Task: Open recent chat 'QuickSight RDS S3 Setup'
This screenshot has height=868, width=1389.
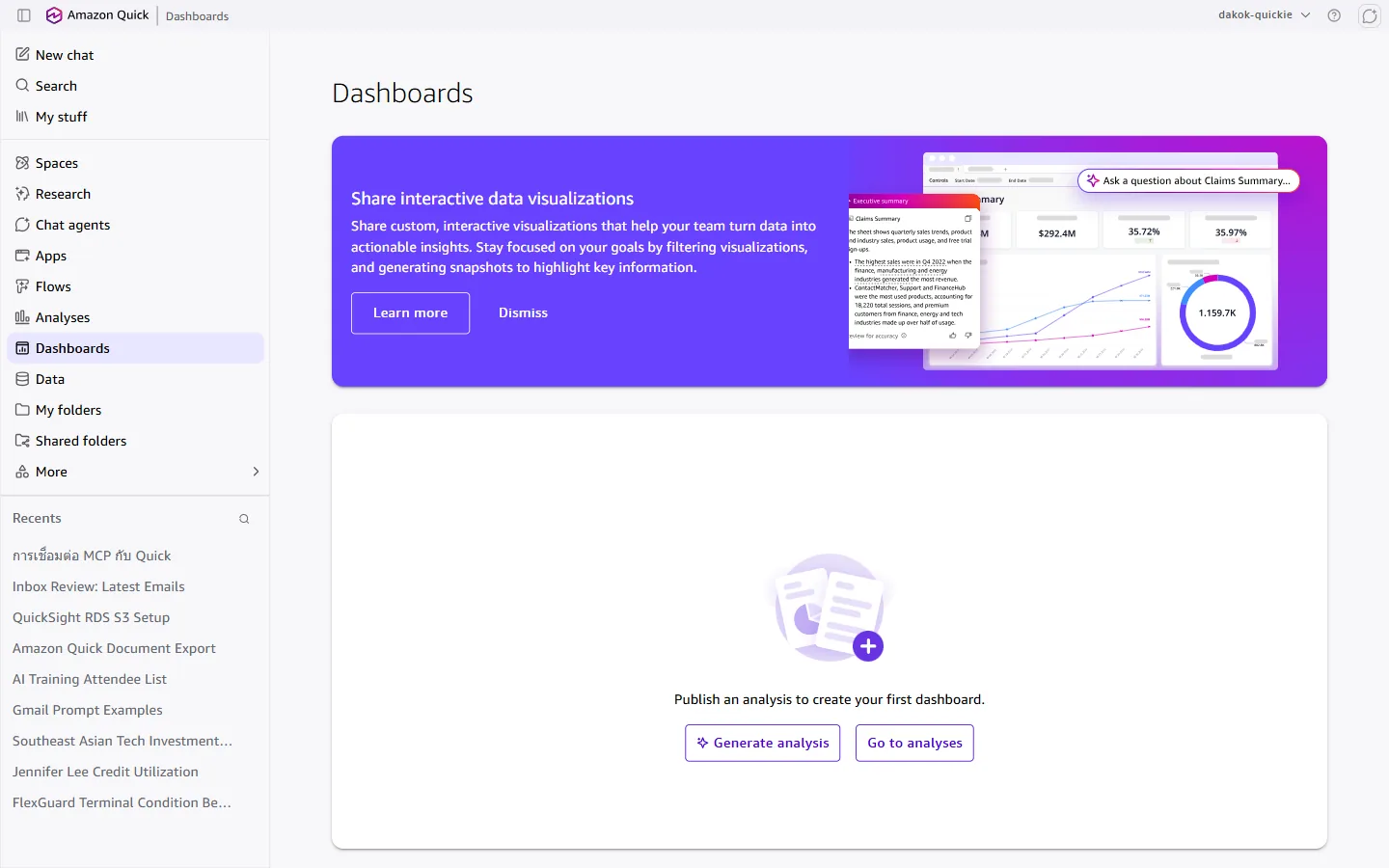Action: [91, 617]
